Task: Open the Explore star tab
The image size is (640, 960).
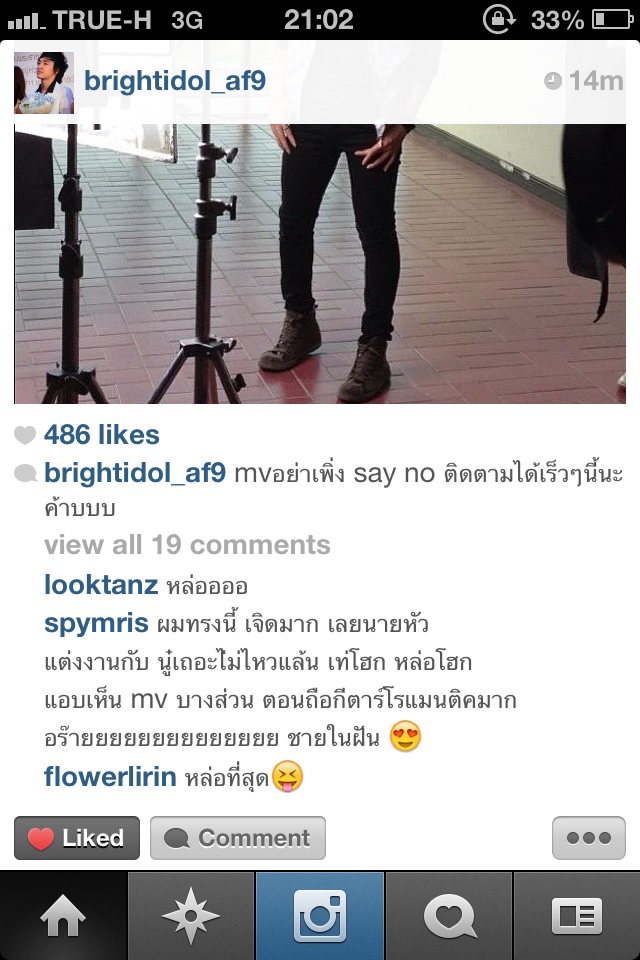Action: click(x=191, y=915)
